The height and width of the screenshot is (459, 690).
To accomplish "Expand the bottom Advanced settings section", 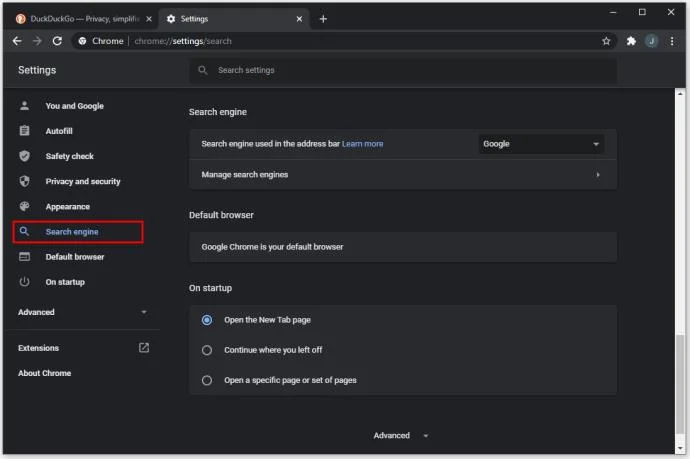I will 400,435.
